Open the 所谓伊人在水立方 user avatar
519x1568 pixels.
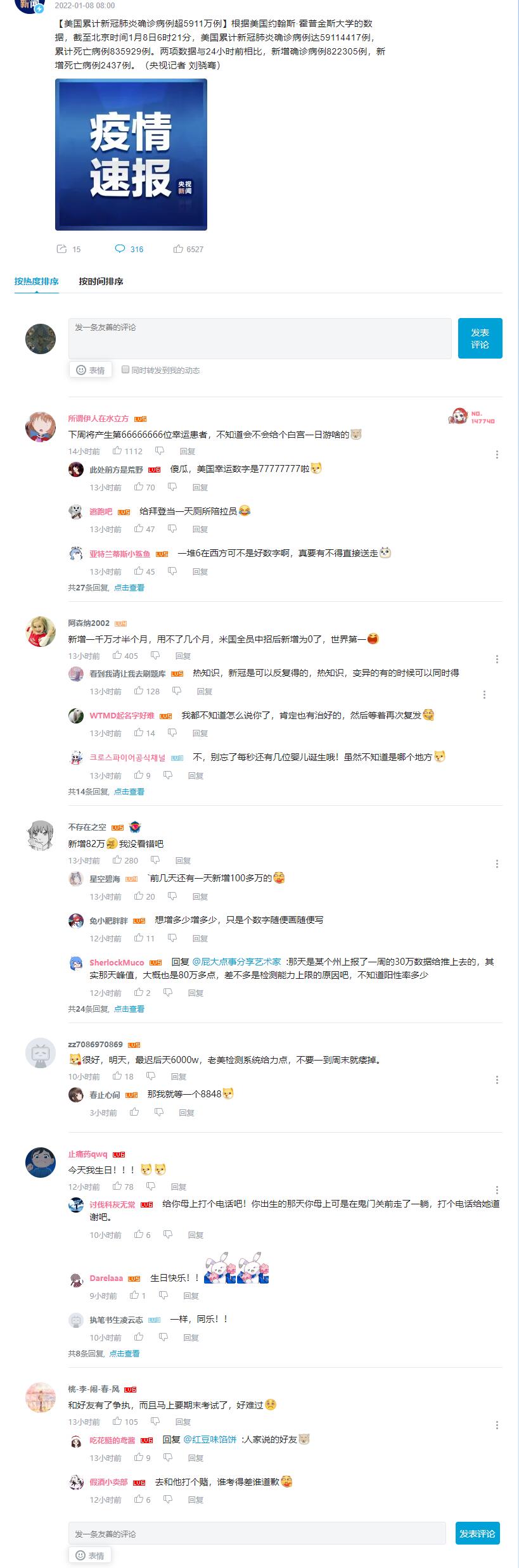coord(41,426)
